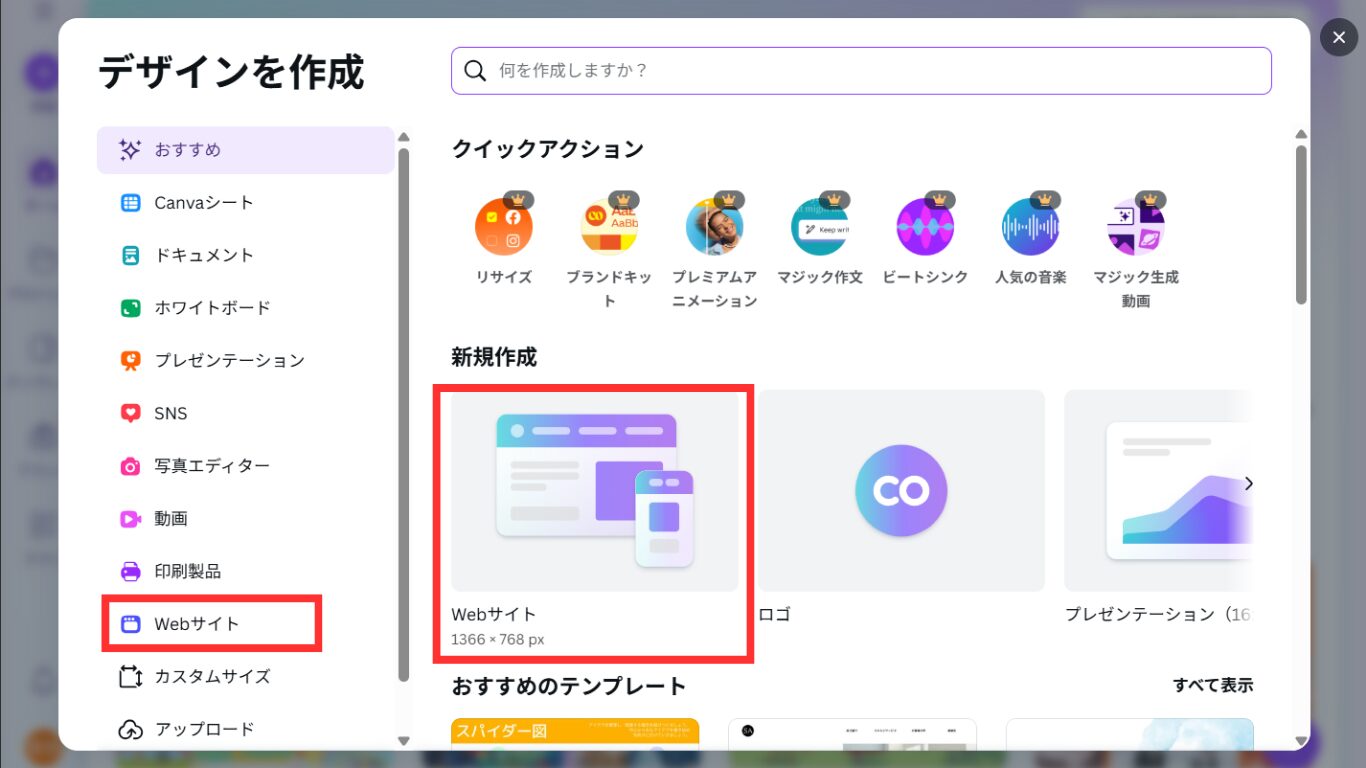Select the 印刷製品 category

point(245,572)
